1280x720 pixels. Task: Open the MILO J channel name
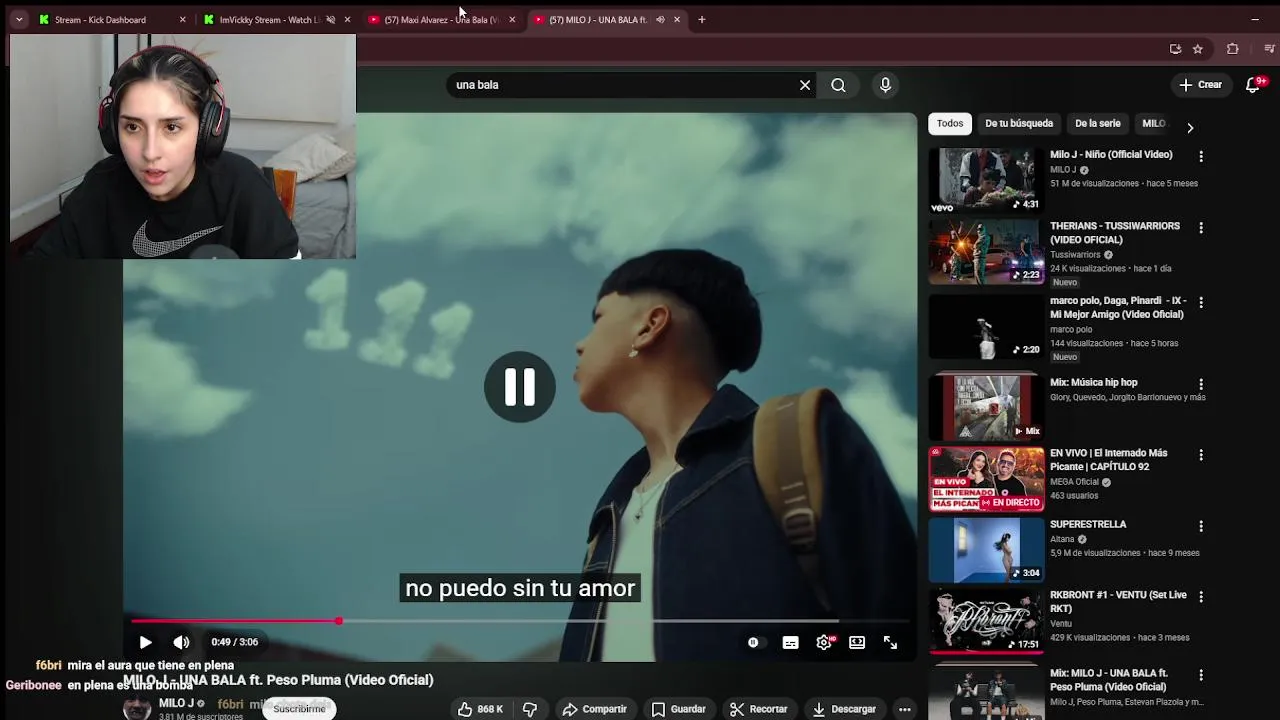coord(176,703)
